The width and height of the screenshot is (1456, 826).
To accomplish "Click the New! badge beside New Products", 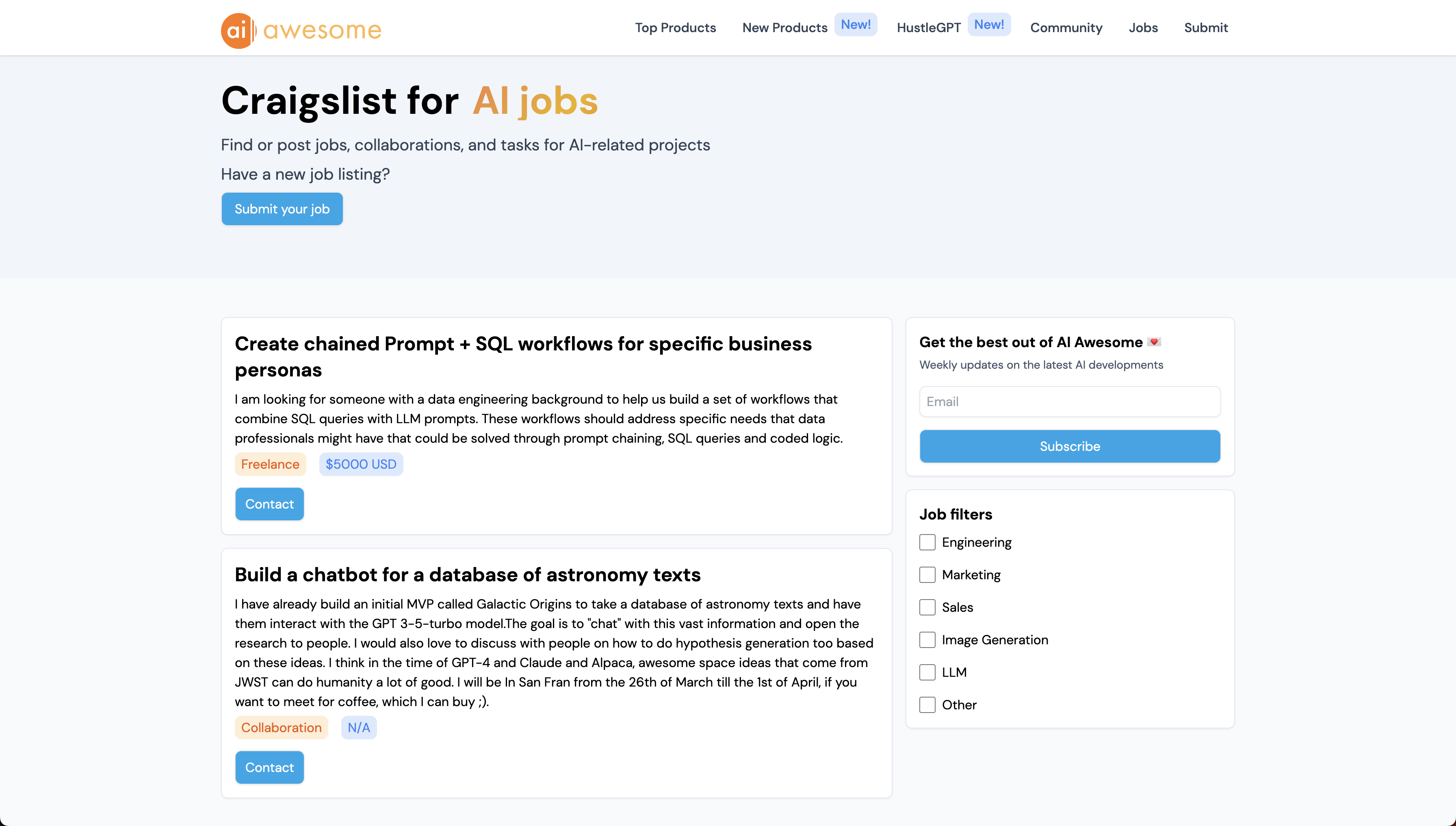I will click(x=856, y=24).
